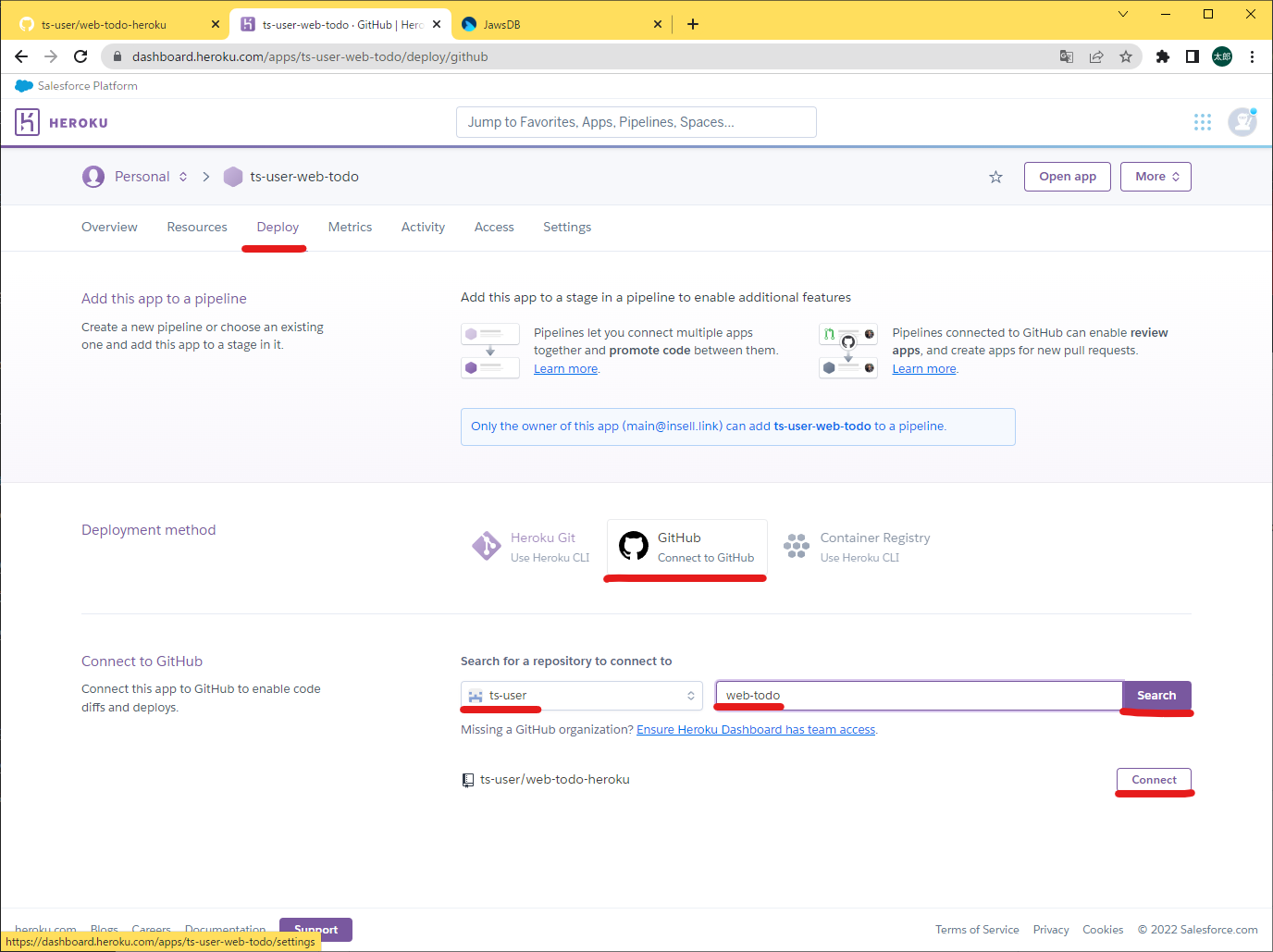Focus the browser address bar URL
The image size is (1273, 952).
[x=310, y=56]
